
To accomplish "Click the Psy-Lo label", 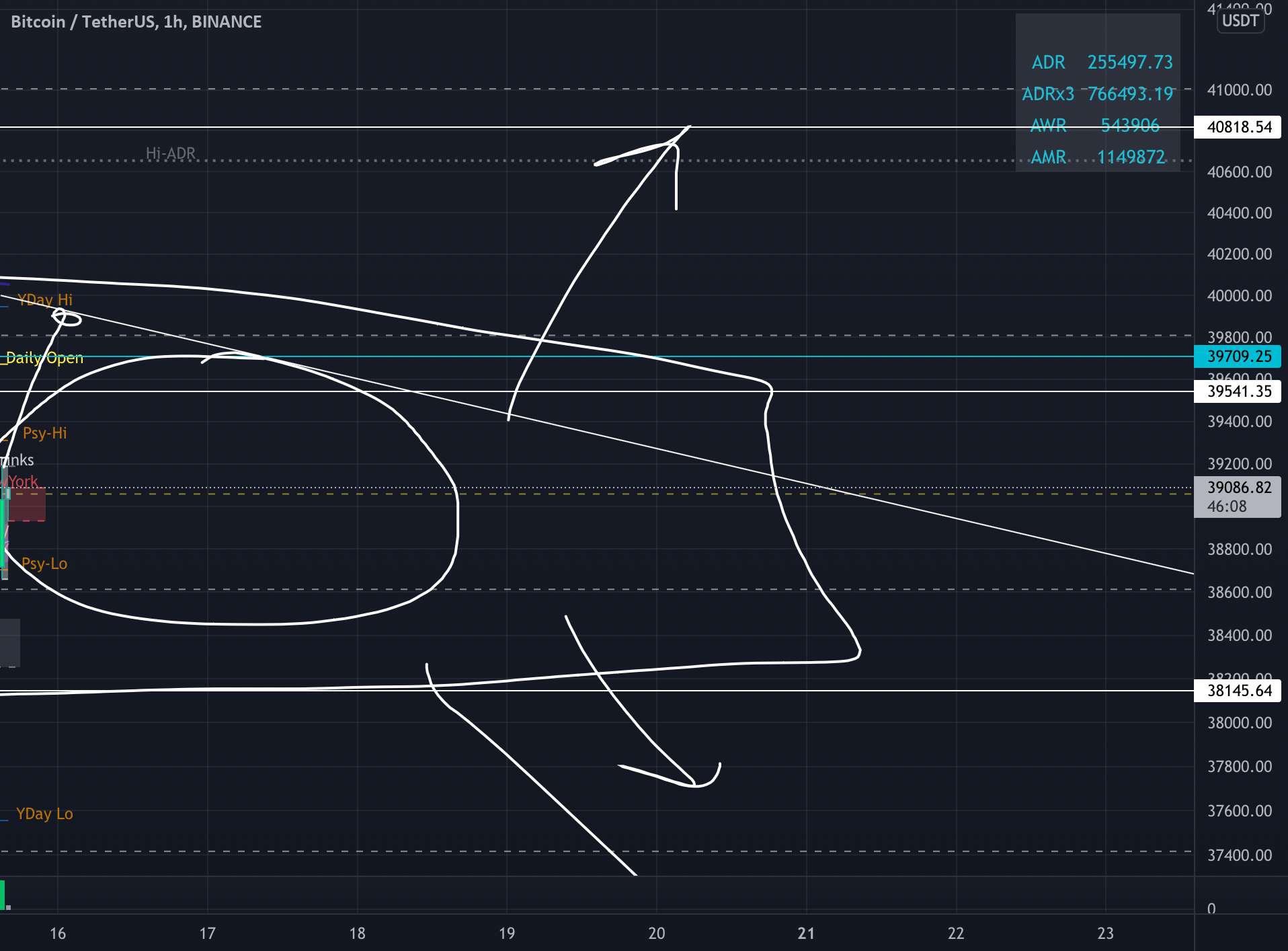I will point(44,564).
